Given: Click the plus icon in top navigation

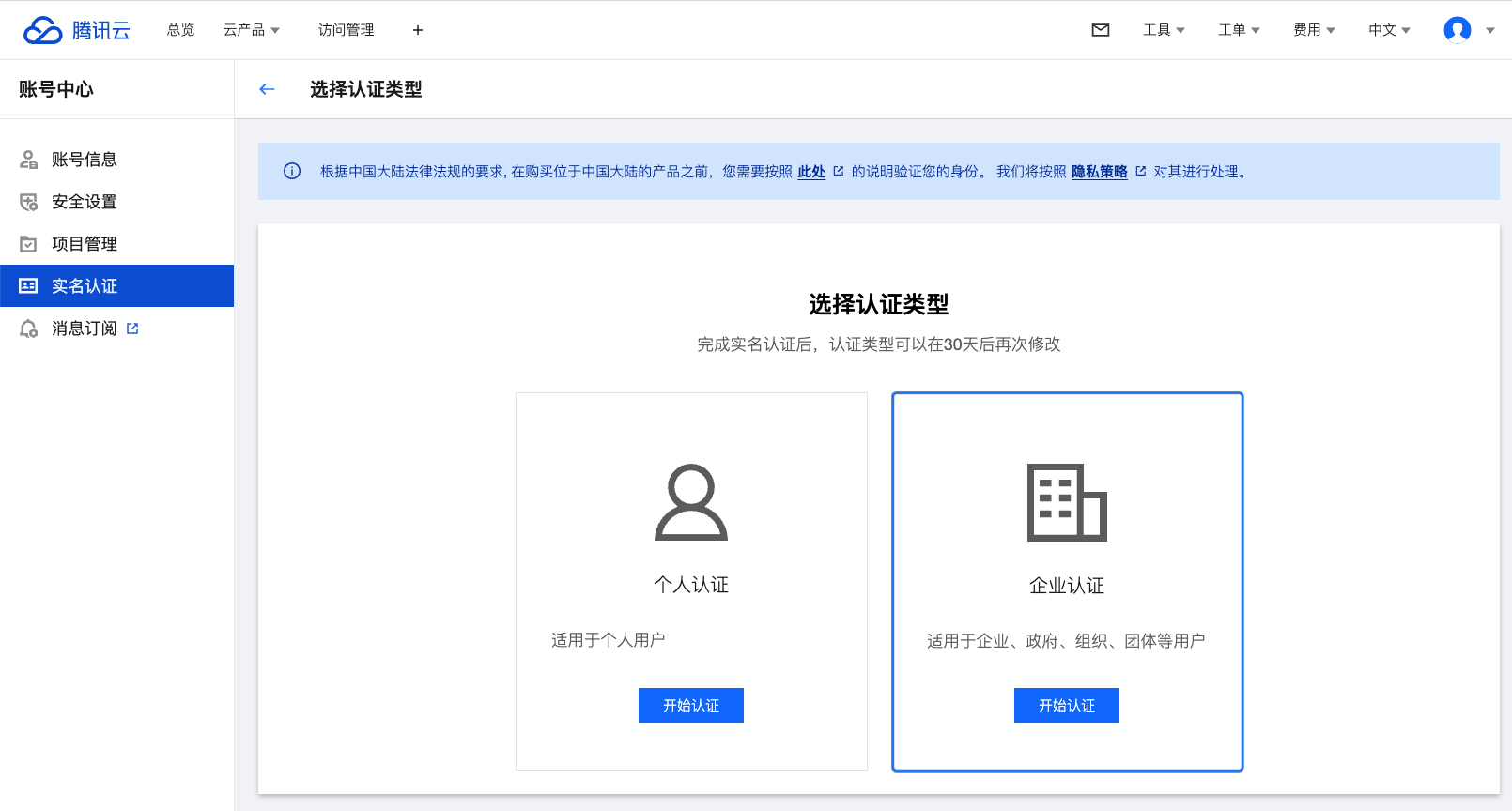Looking at the screenshot, I should click(x=418, y=30).
